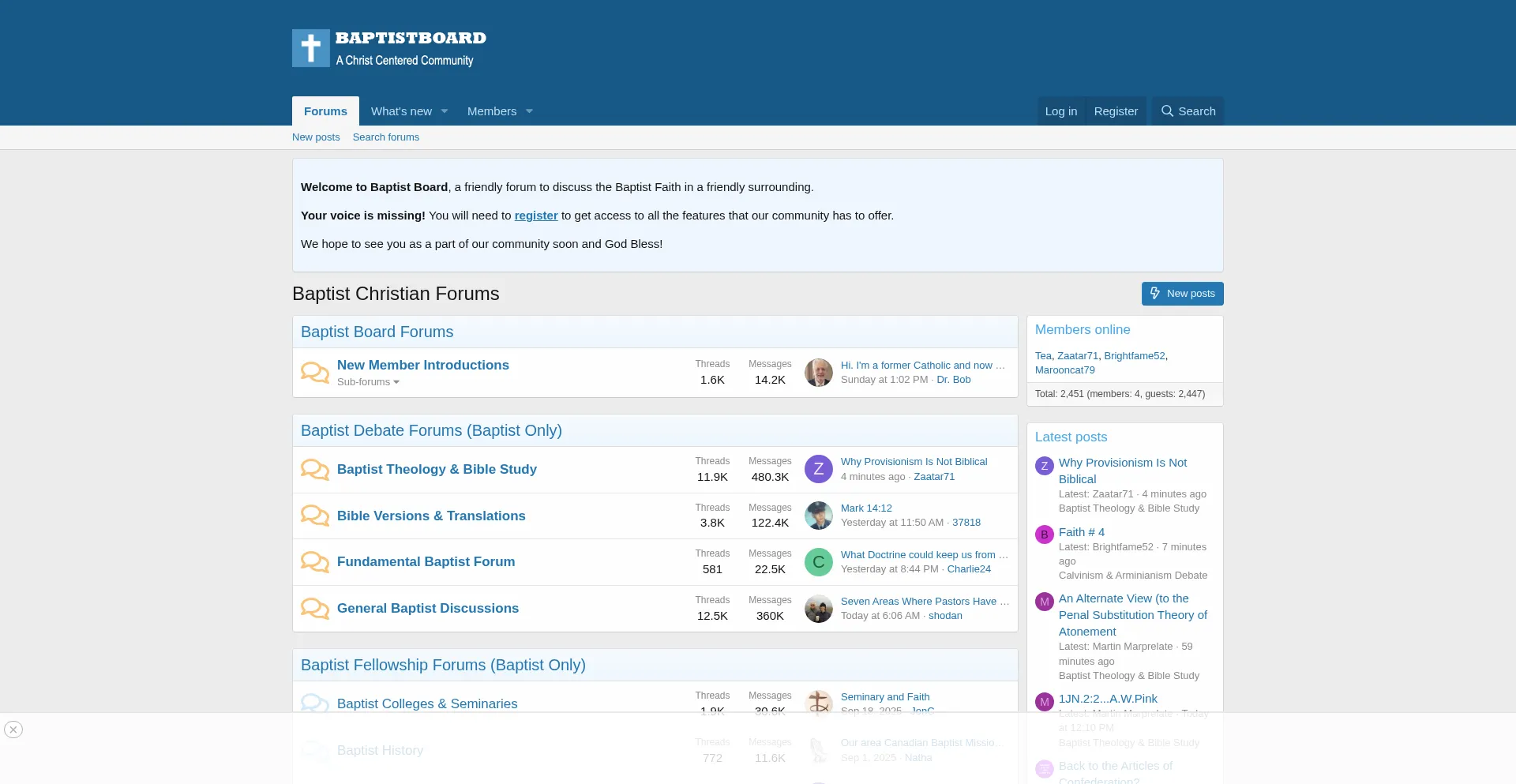Screen dimensions: 1516x784
Task: Open the Search forums sub-navigation link
Action: (385, 137)
